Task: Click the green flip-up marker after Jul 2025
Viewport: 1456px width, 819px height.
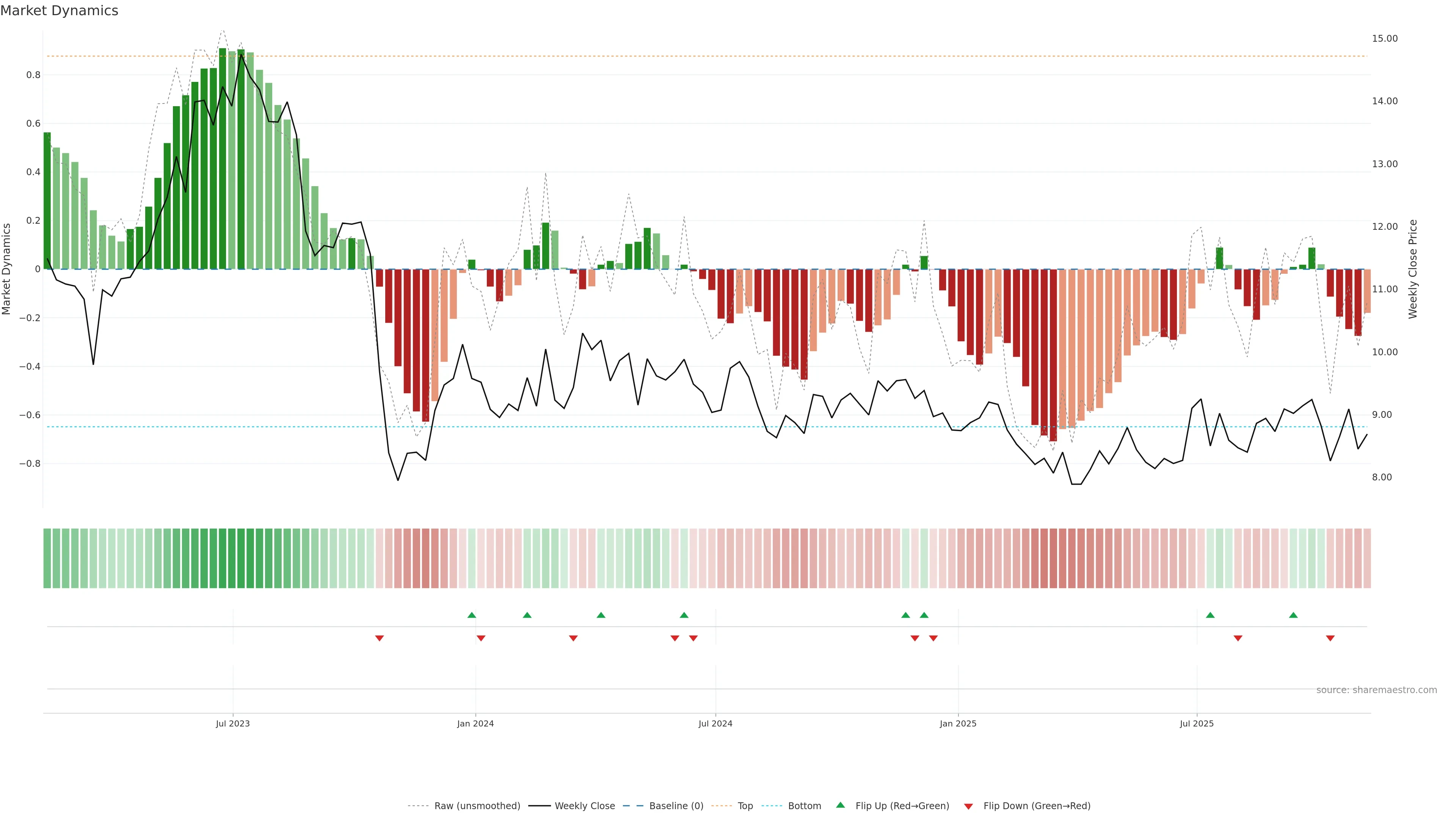Action: tap(1210, 615)
